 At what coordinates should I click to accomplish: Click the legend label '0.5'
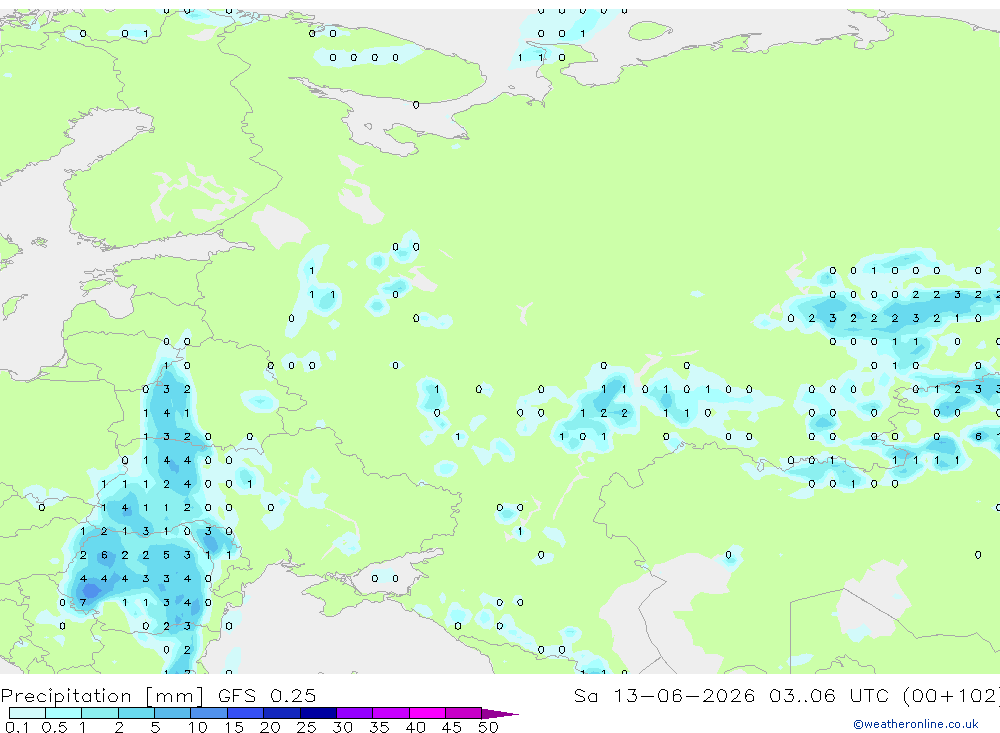tap(54, 727)
